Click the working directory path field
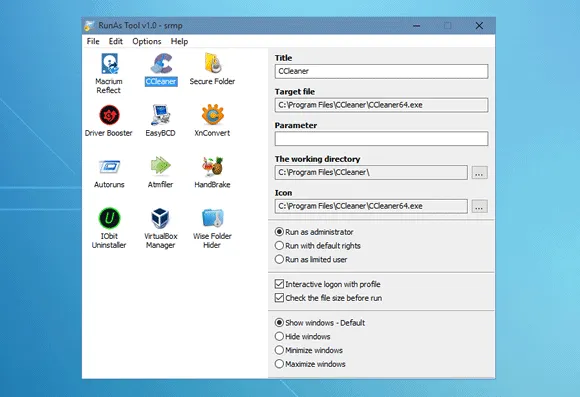The height and width of the screenshot is (397, 580). [x=371, y=172]
